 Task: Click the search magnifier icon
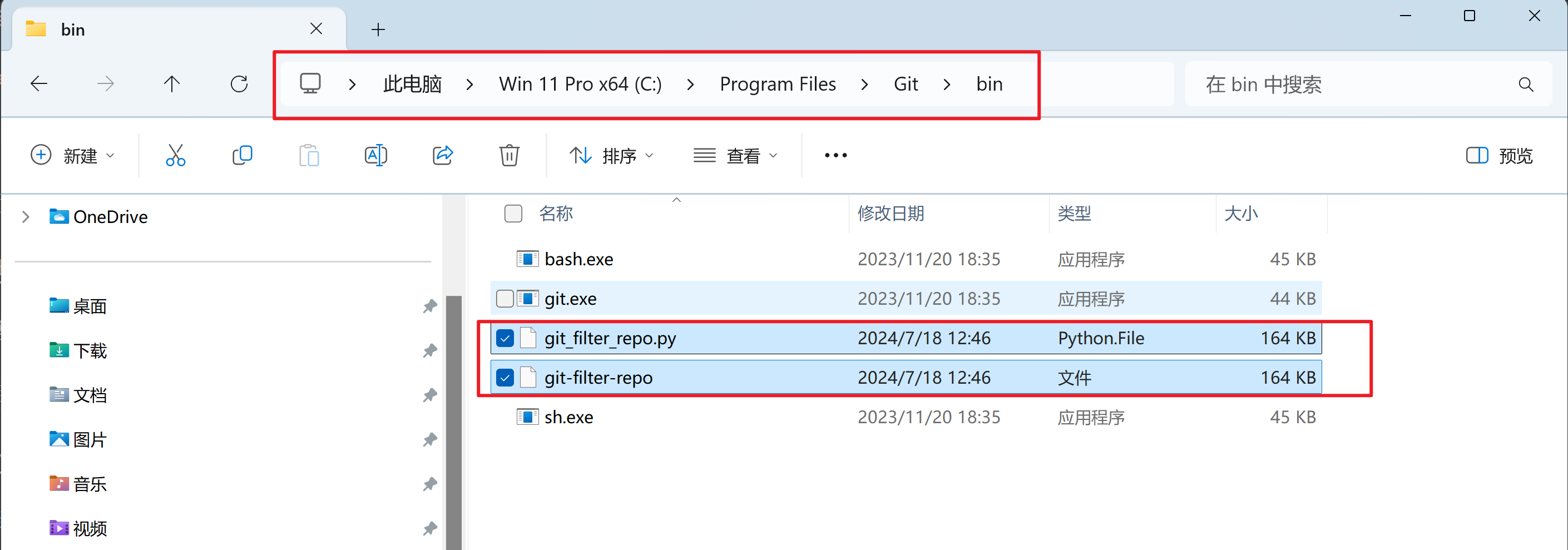(1525, 84)
